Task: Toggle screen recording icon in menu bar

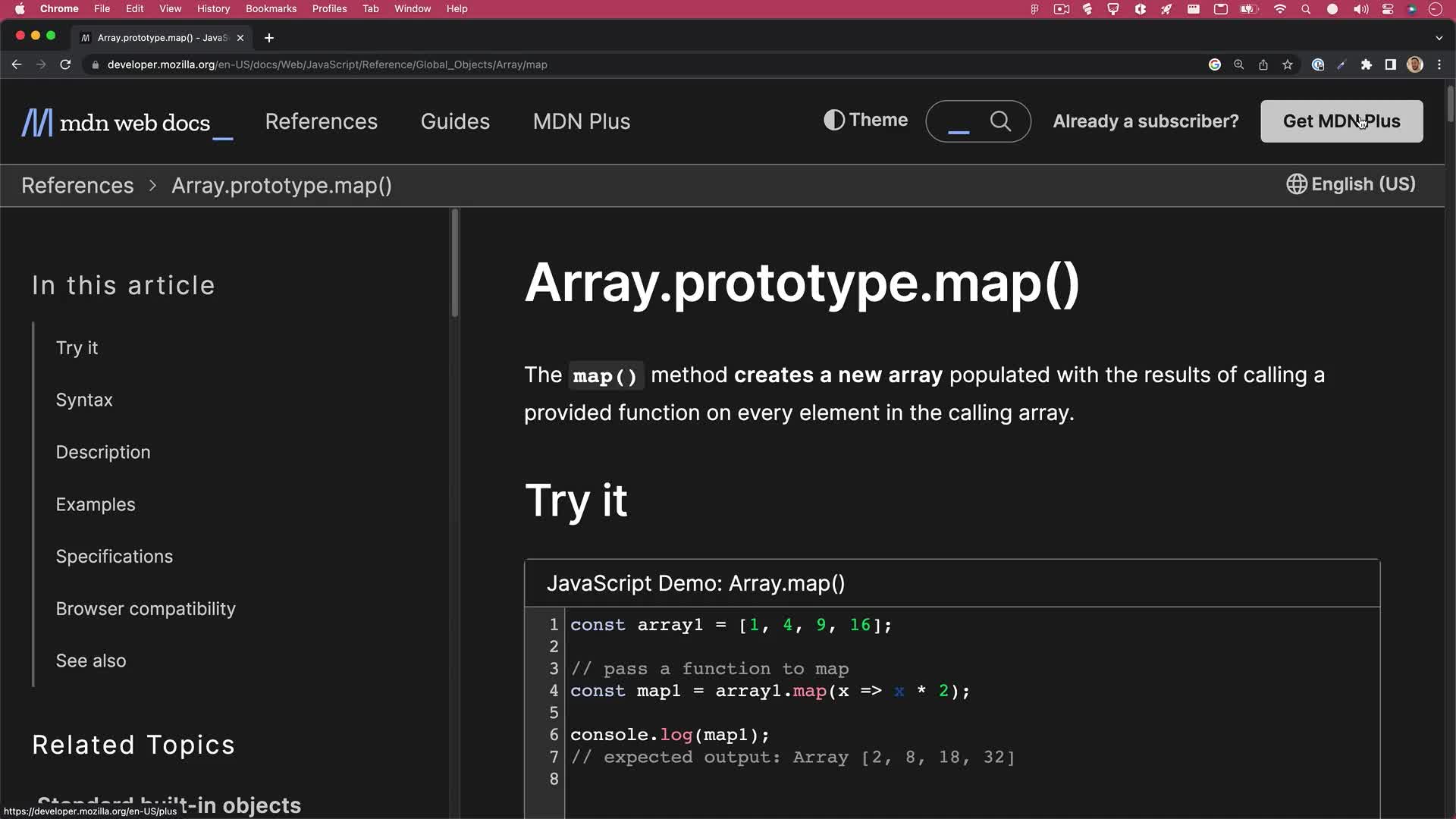Action: 1061,9
